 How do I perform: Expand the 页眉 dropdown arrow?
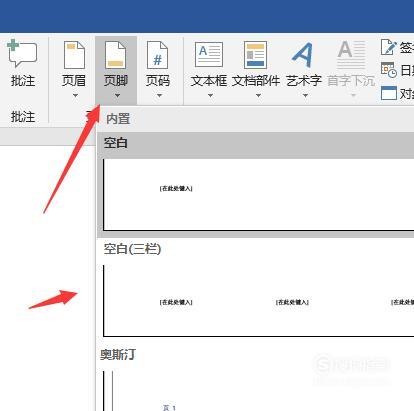tap(75, 96)
